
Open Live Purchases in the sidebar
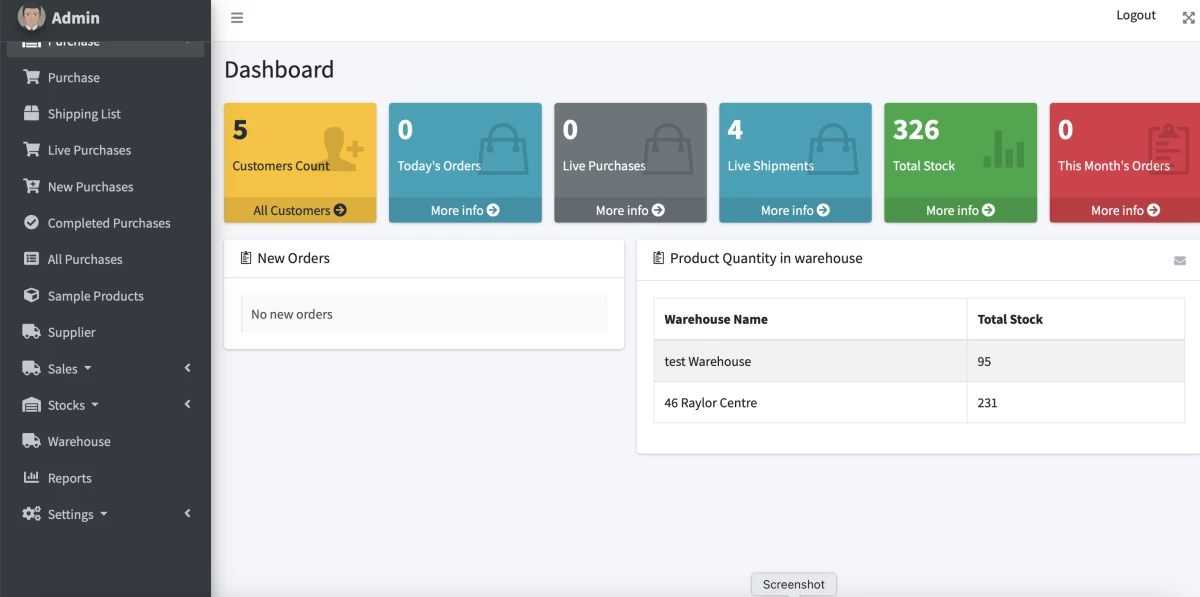(x=89, y=150)
